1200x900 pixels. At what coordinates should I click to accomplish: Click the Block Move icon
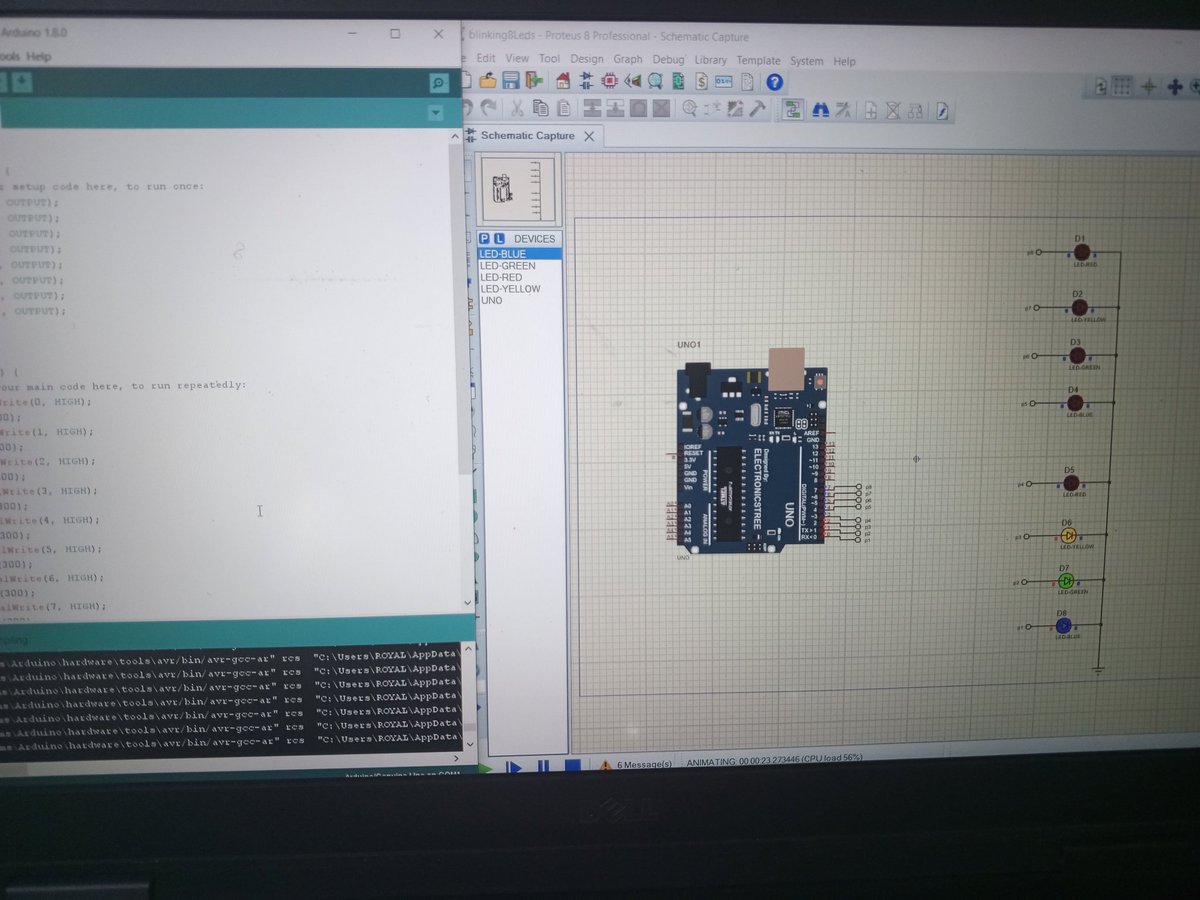[x=615, y=109]
